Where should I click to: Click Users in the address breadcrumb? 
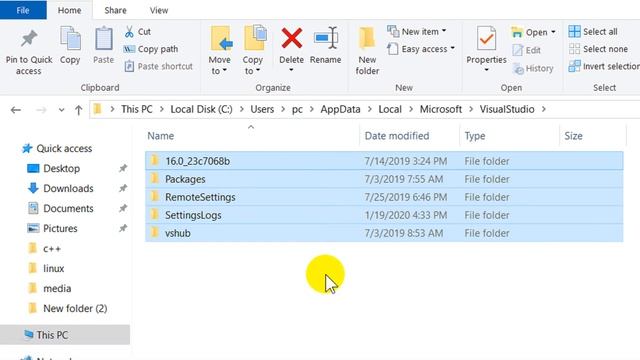(x=262, y=109)
